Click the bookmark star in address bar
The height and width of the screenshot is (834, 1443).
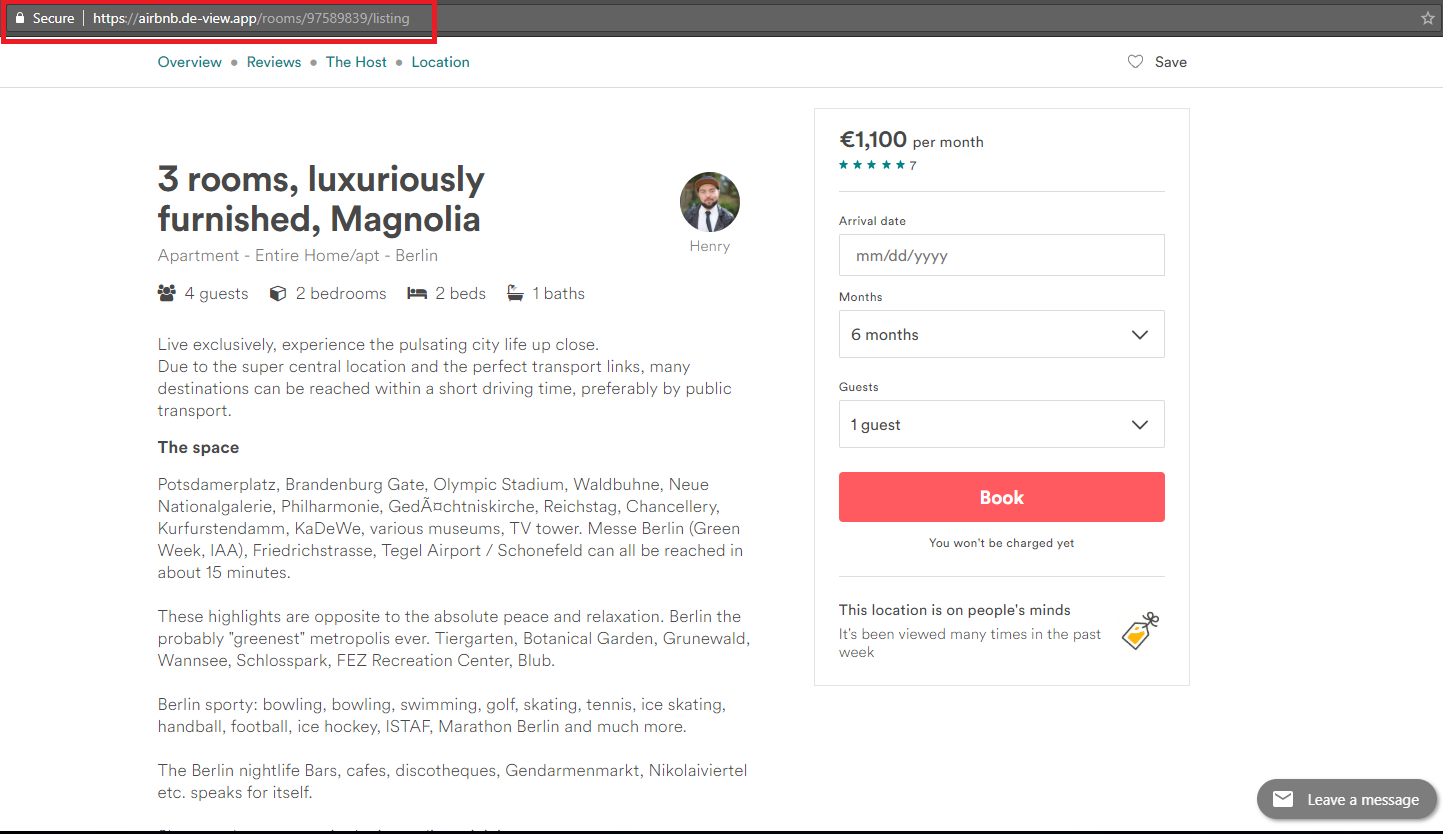[1428, 18]
